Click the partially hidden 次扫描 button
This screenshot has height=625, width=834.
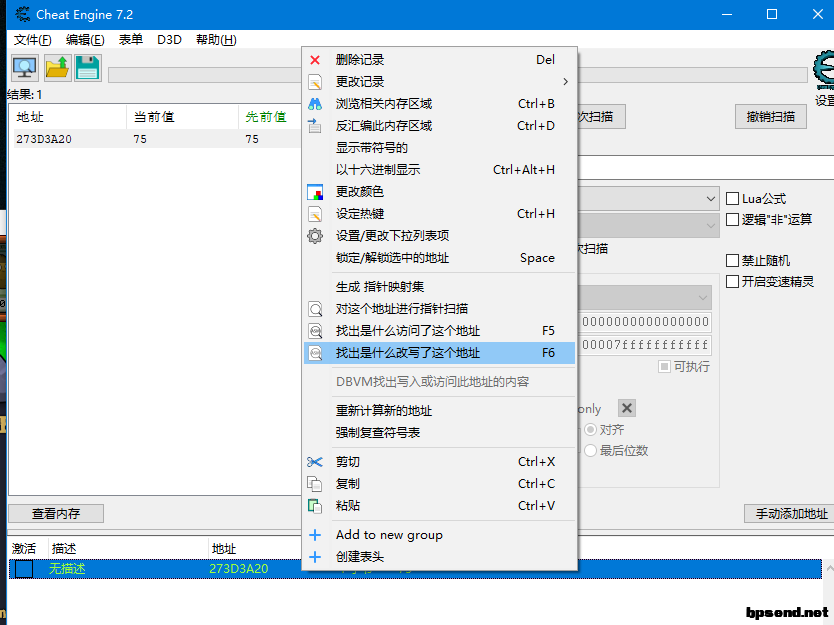tap(601, 116)
